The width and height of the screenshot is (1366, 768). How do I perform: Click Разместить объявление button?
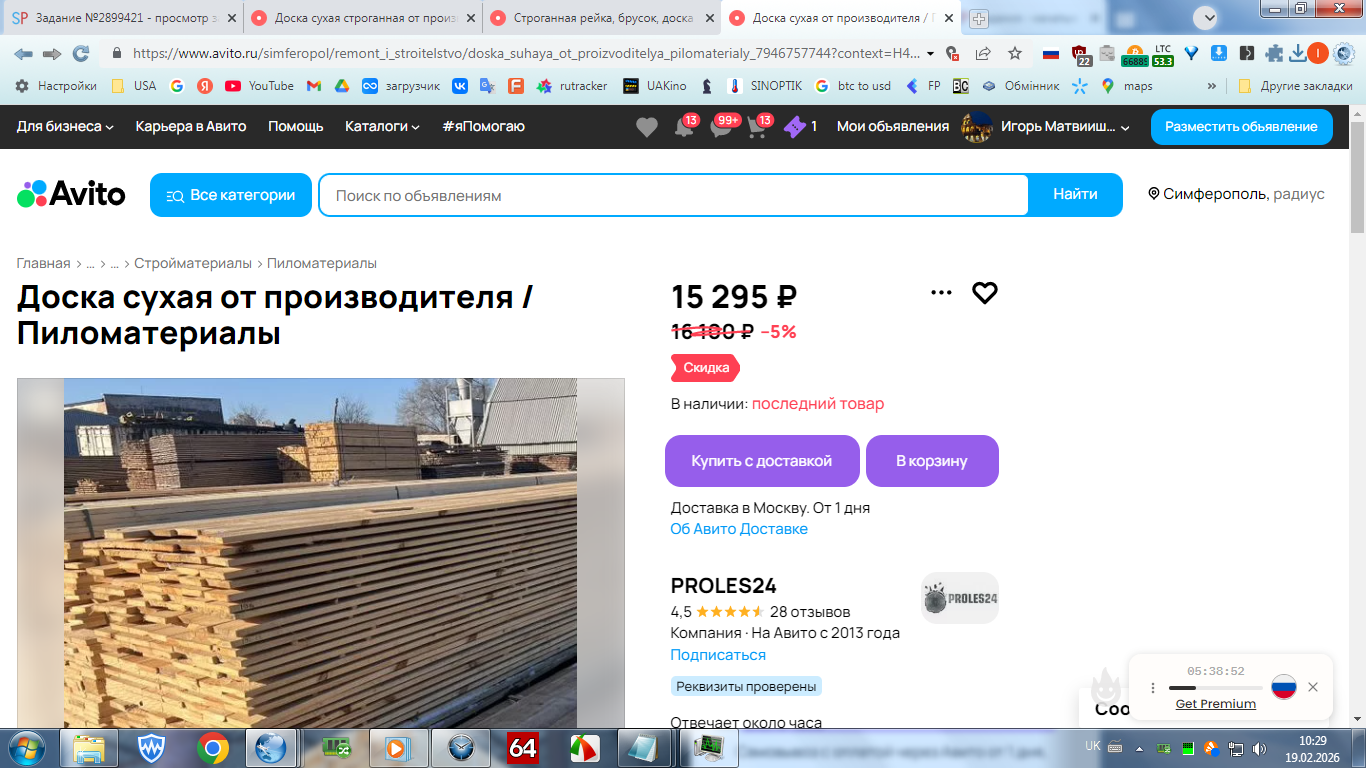(x=1242, y=127)
